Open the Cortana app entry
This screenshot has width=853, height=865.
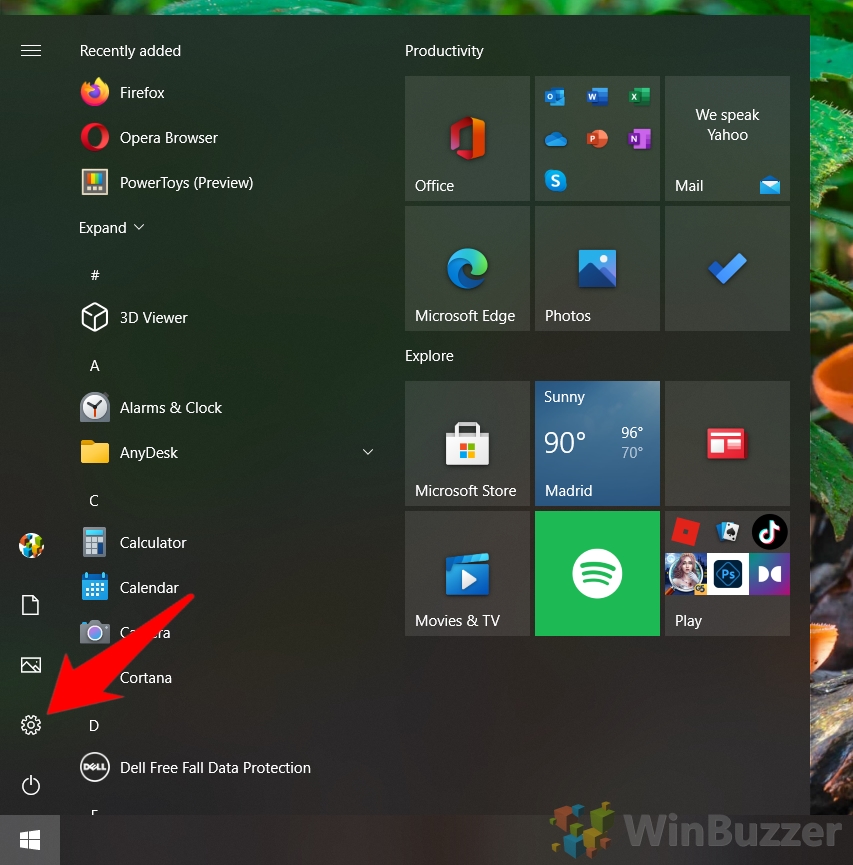(146, 677)
